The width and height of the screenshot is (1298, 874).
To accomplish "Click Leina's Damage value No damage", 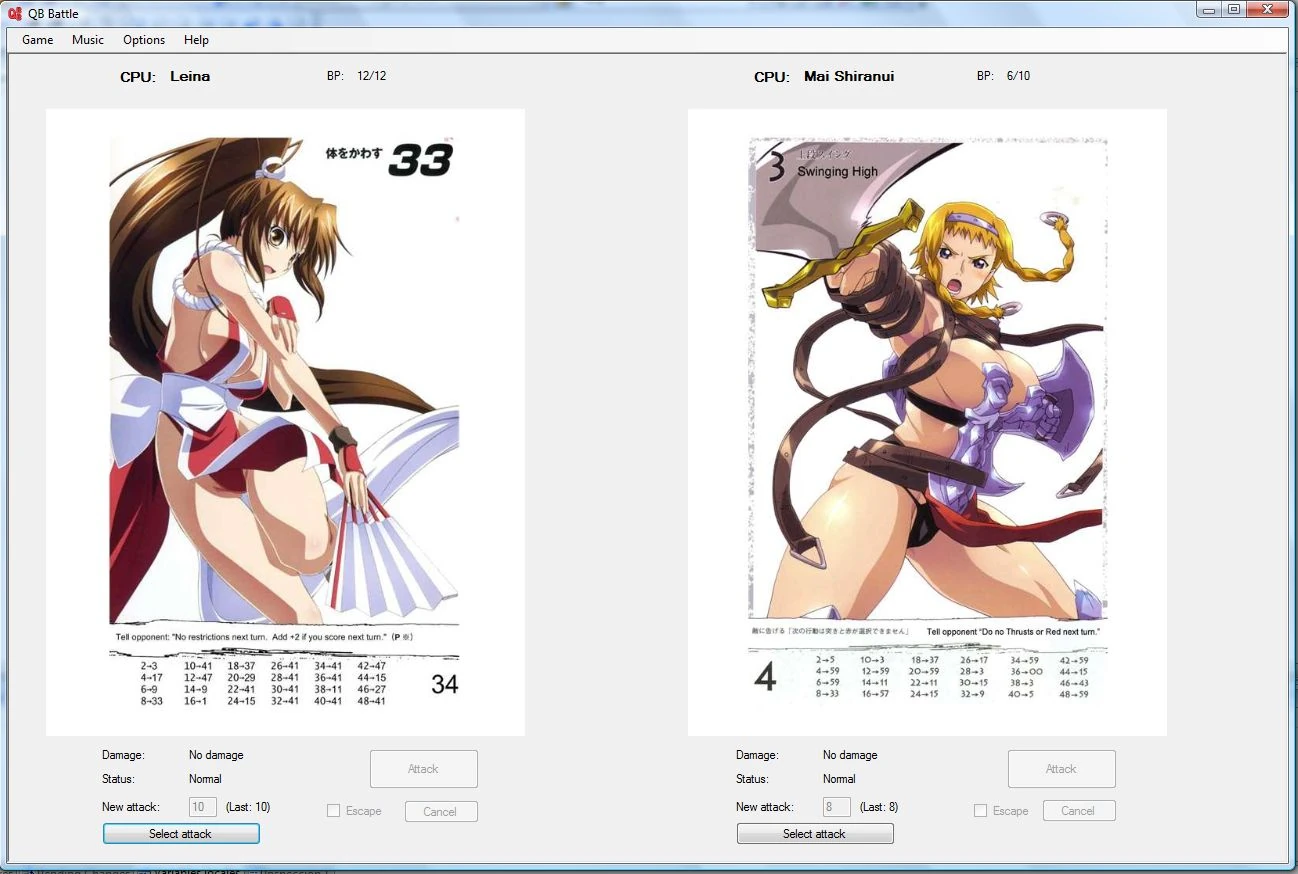I will click(216, 755).
